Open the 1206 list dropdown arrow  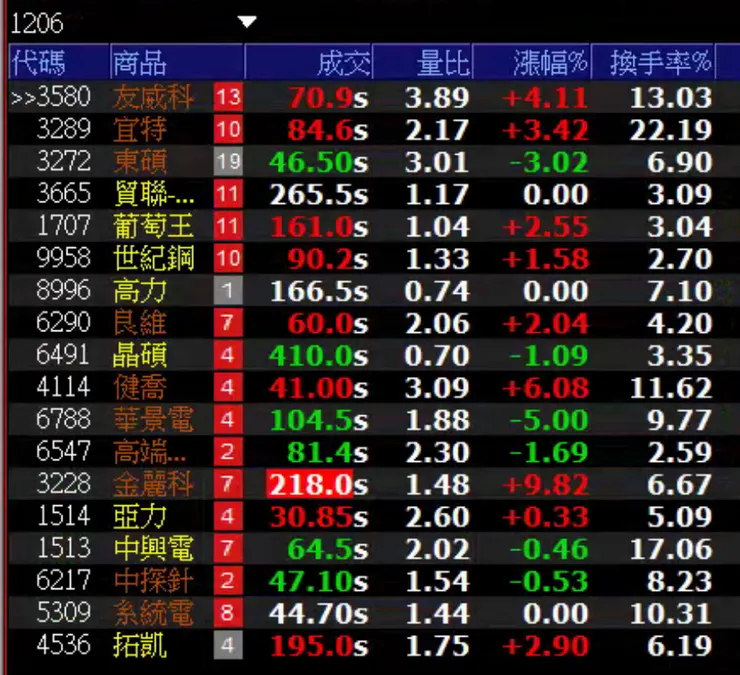(247, 21)
